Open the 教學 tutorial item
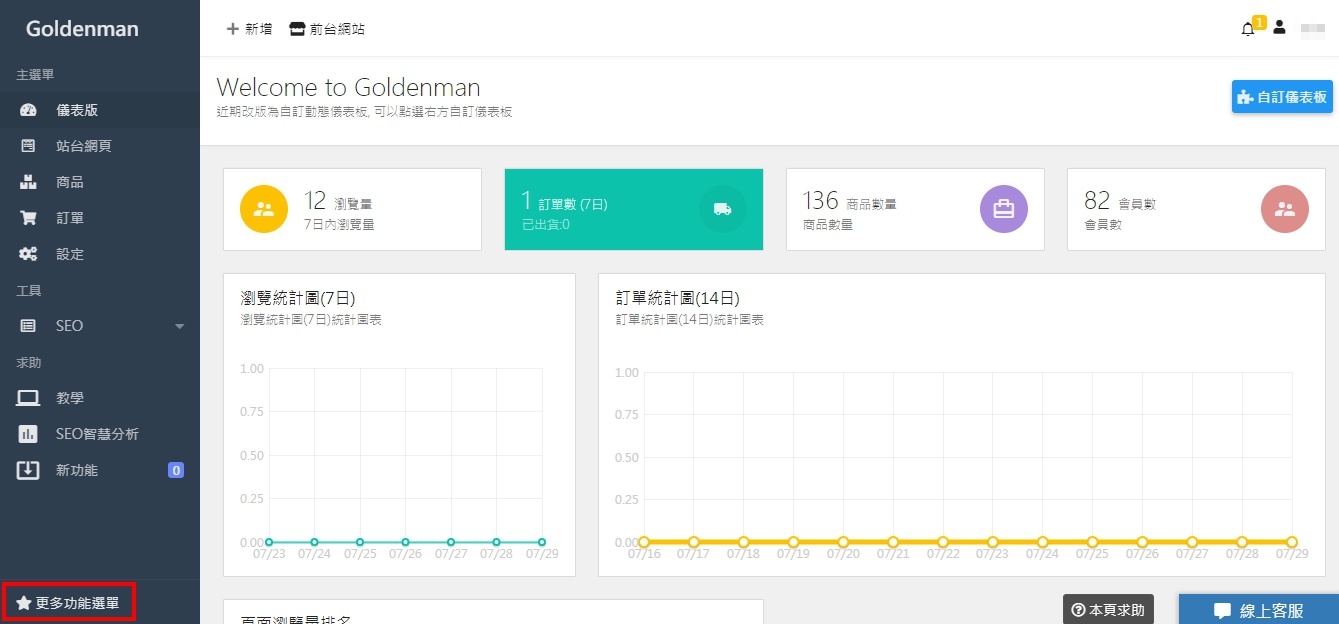 (x=100, y=398)
